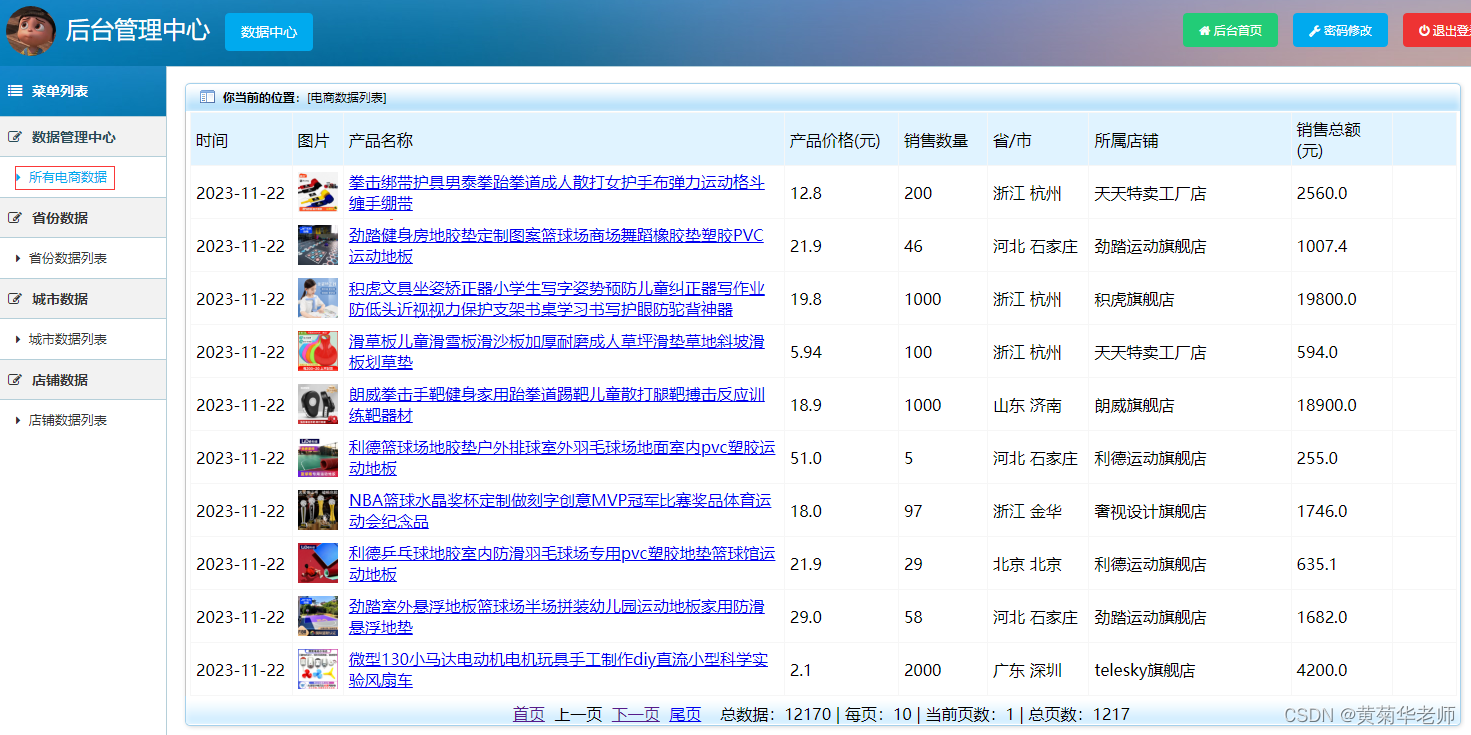Click the NBA trophy row thumbnail
The width and height of the screenshot is (1471, 735).
(318, 510)
